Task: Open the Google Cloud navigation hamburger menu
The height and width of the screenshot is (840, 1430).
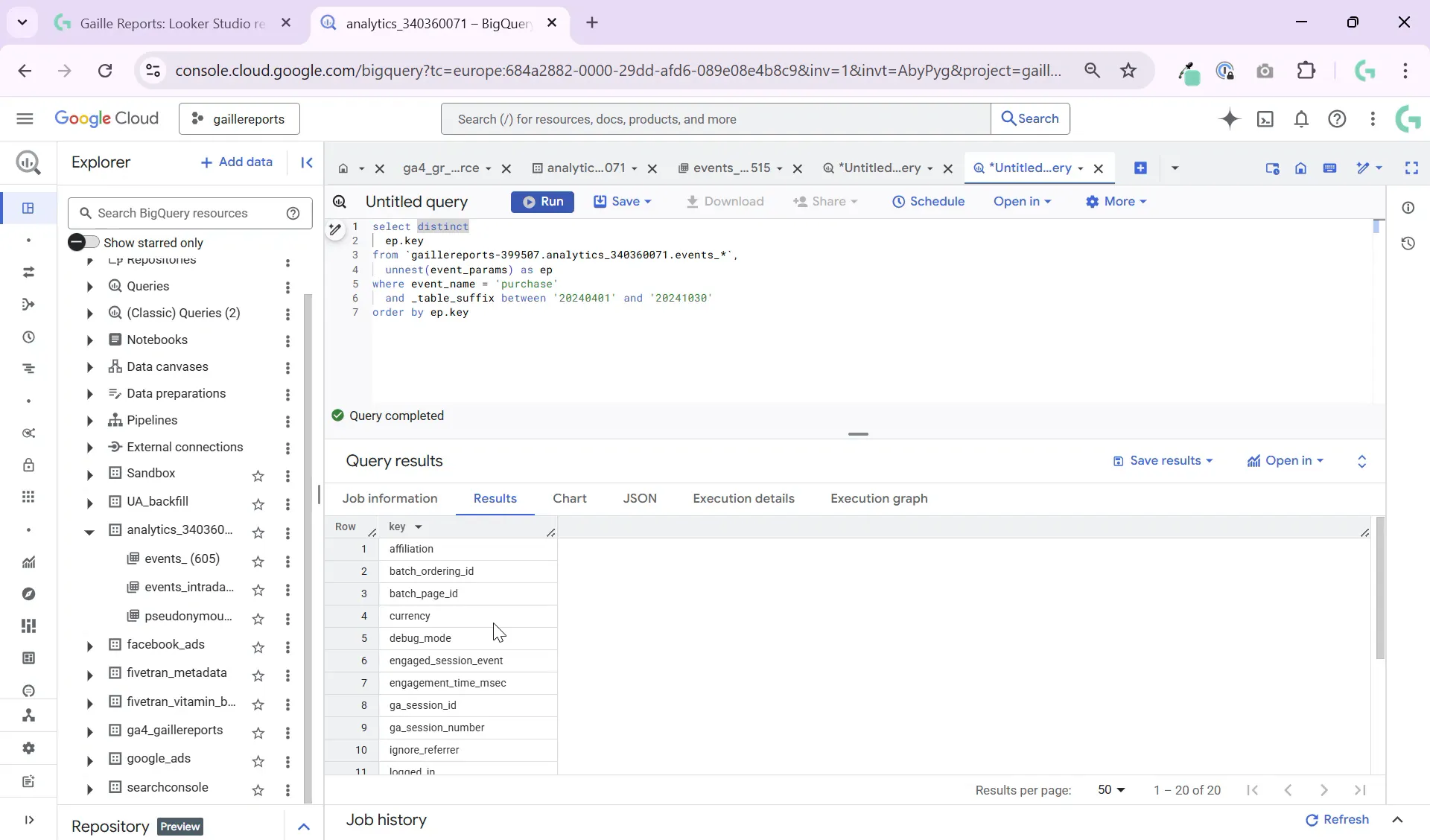Action: pyautogui.click(x=25, y=119)
